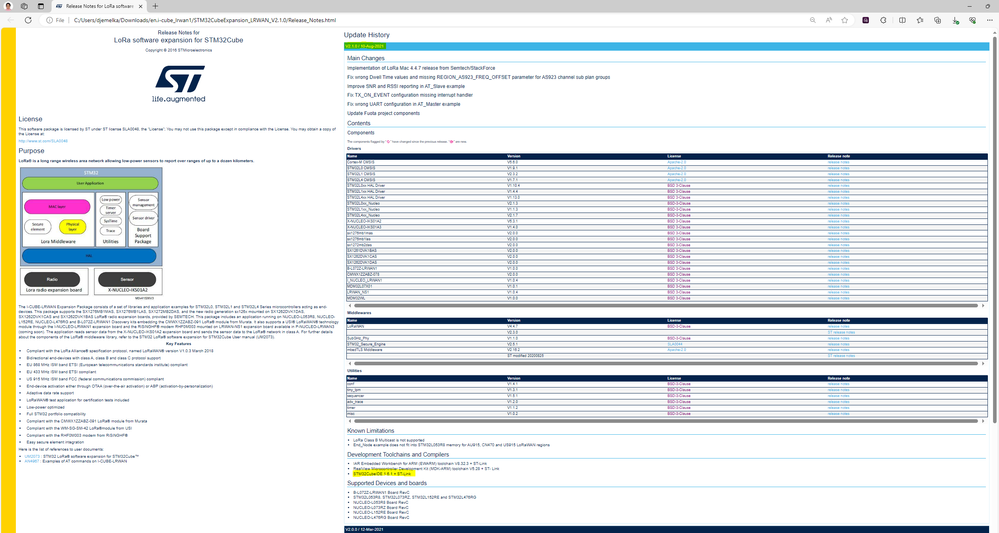
Task: Click the Middlewares table horizontal scrollbar
Action: click(666, 364)
